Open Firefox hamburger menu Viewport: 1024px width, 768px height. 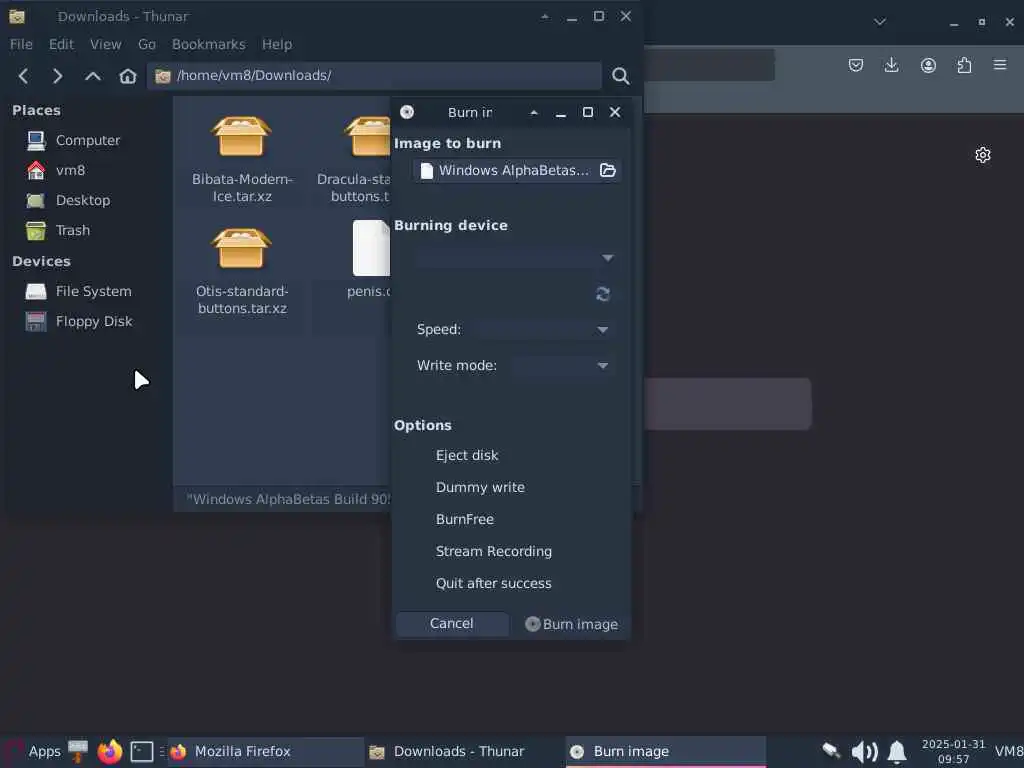click(1000, 65)
